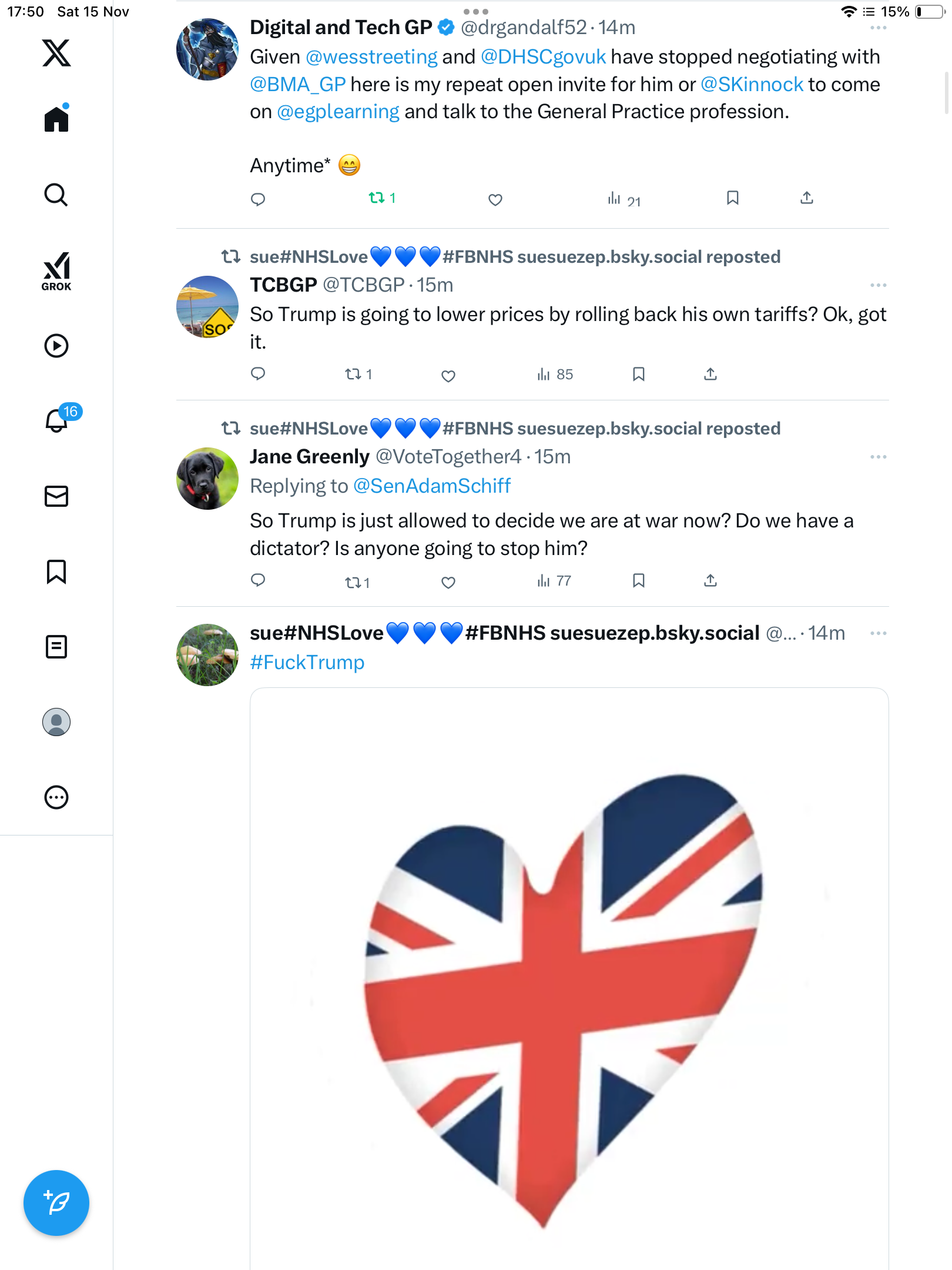Go to the Home tab
This screenshot has width=952, height=1270.
(56, 119)
